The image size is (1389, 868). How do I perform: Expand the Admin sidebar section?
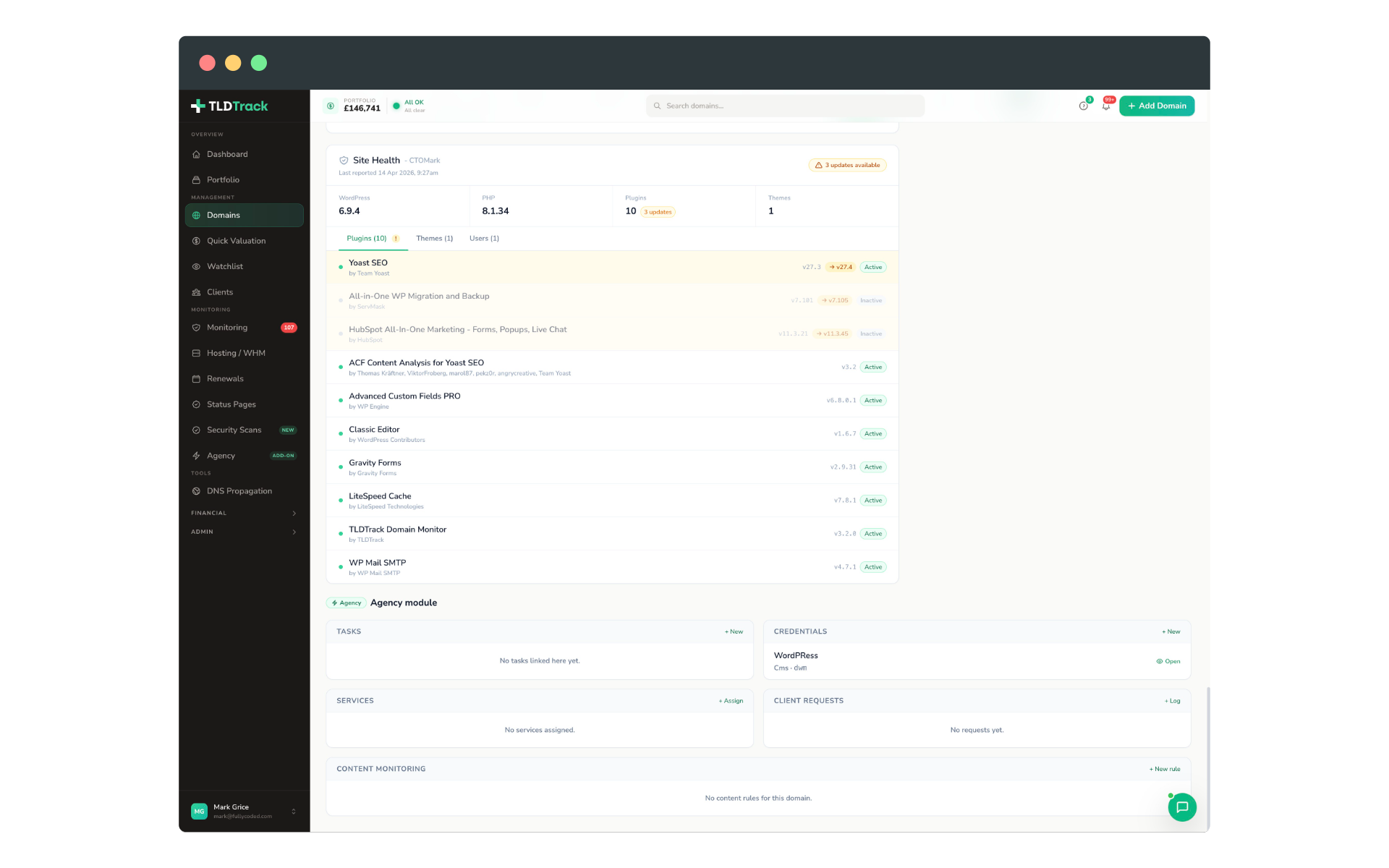(x=244, y=532)
